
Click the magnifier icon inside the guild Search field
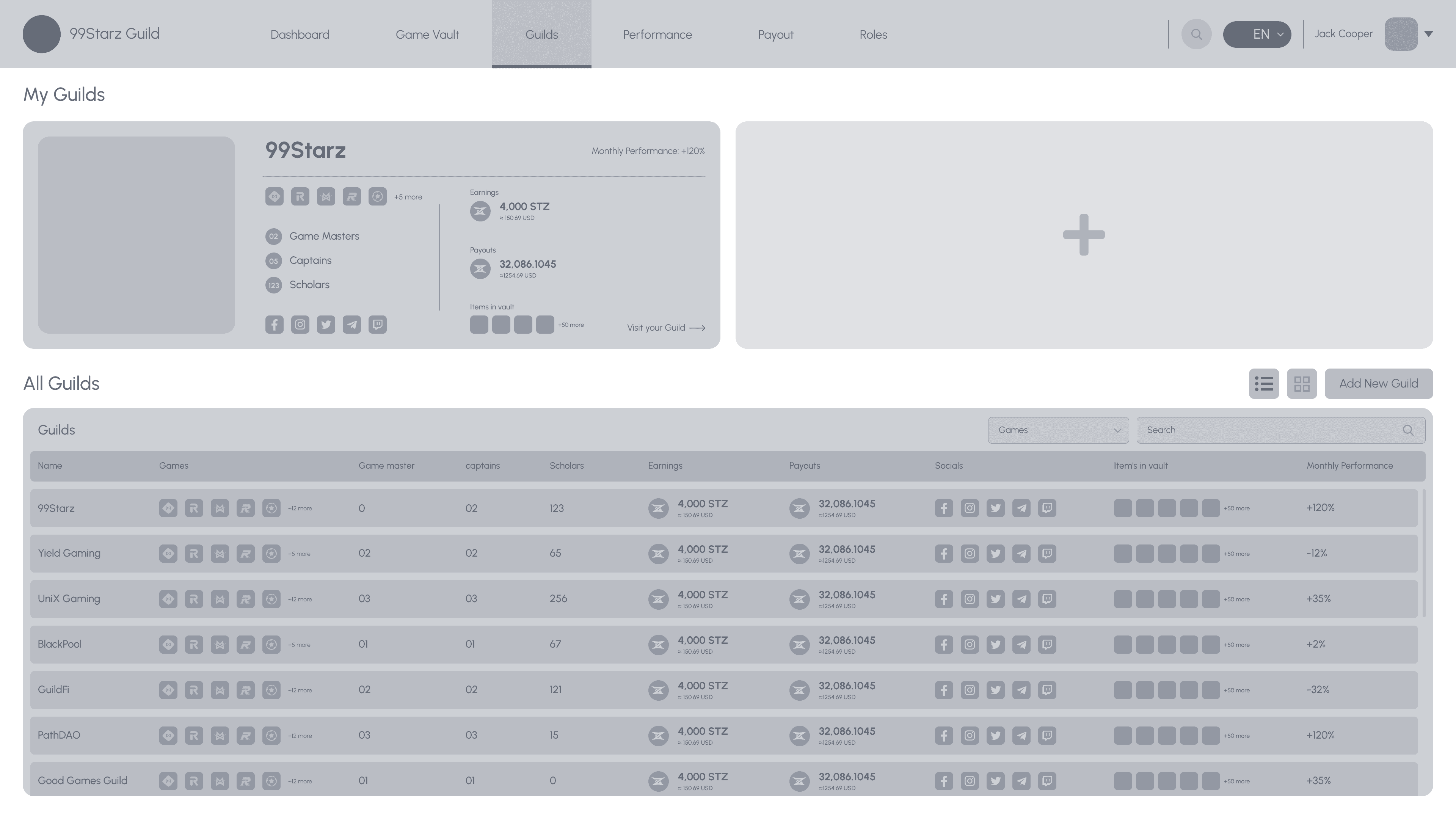click(1408, 431)
